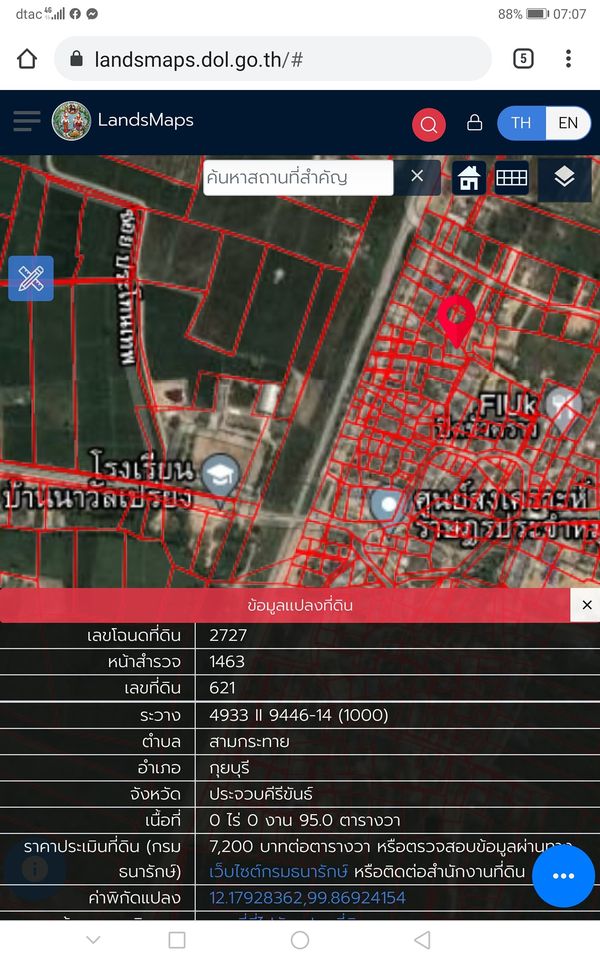Click the school marker near โรงเรียนบ้านนาวัลเปรียง
The height and width of the screenshot is (960, 600).
pos(220,477)
